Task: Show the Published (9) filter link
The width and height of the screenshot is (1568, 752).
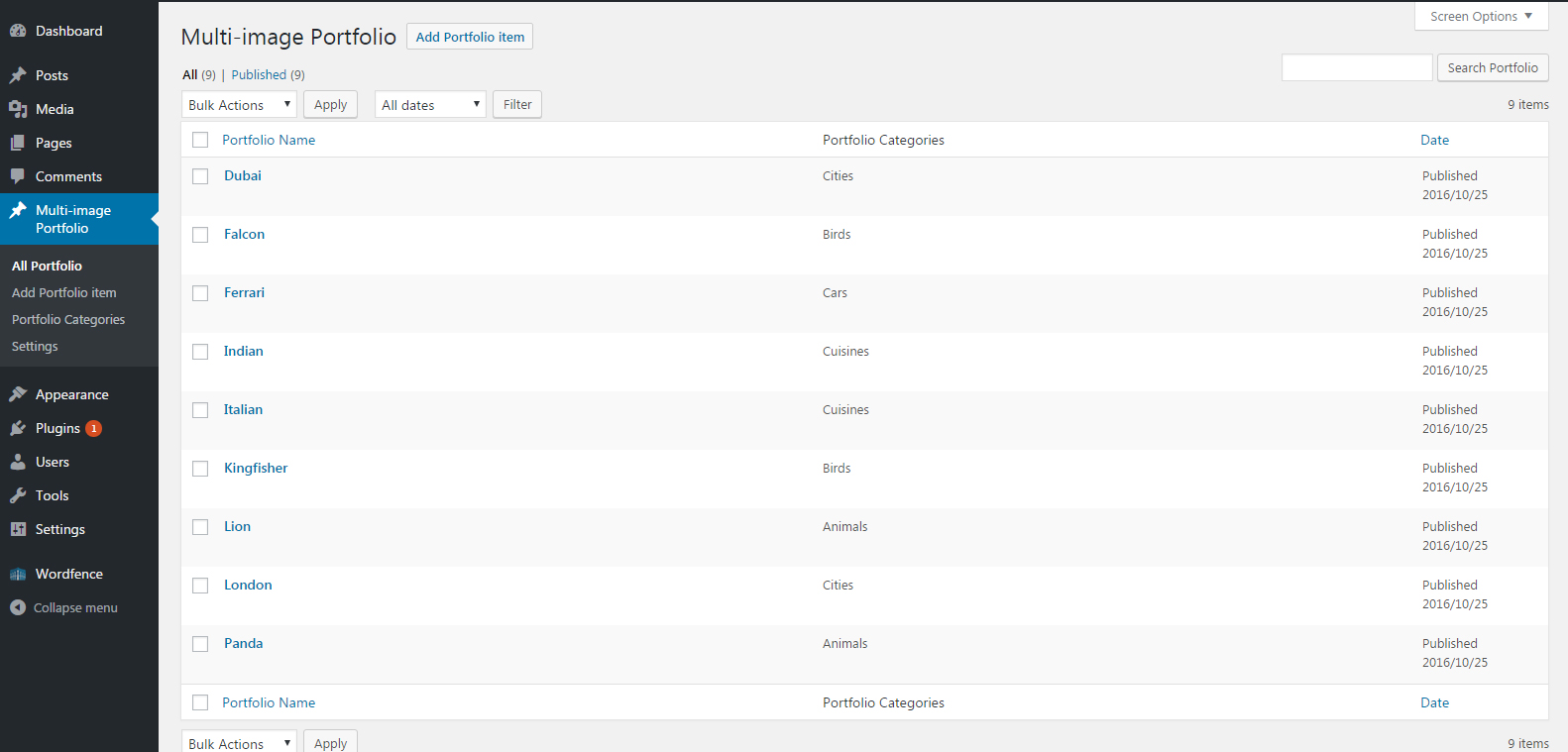Action: coord(268,74)
